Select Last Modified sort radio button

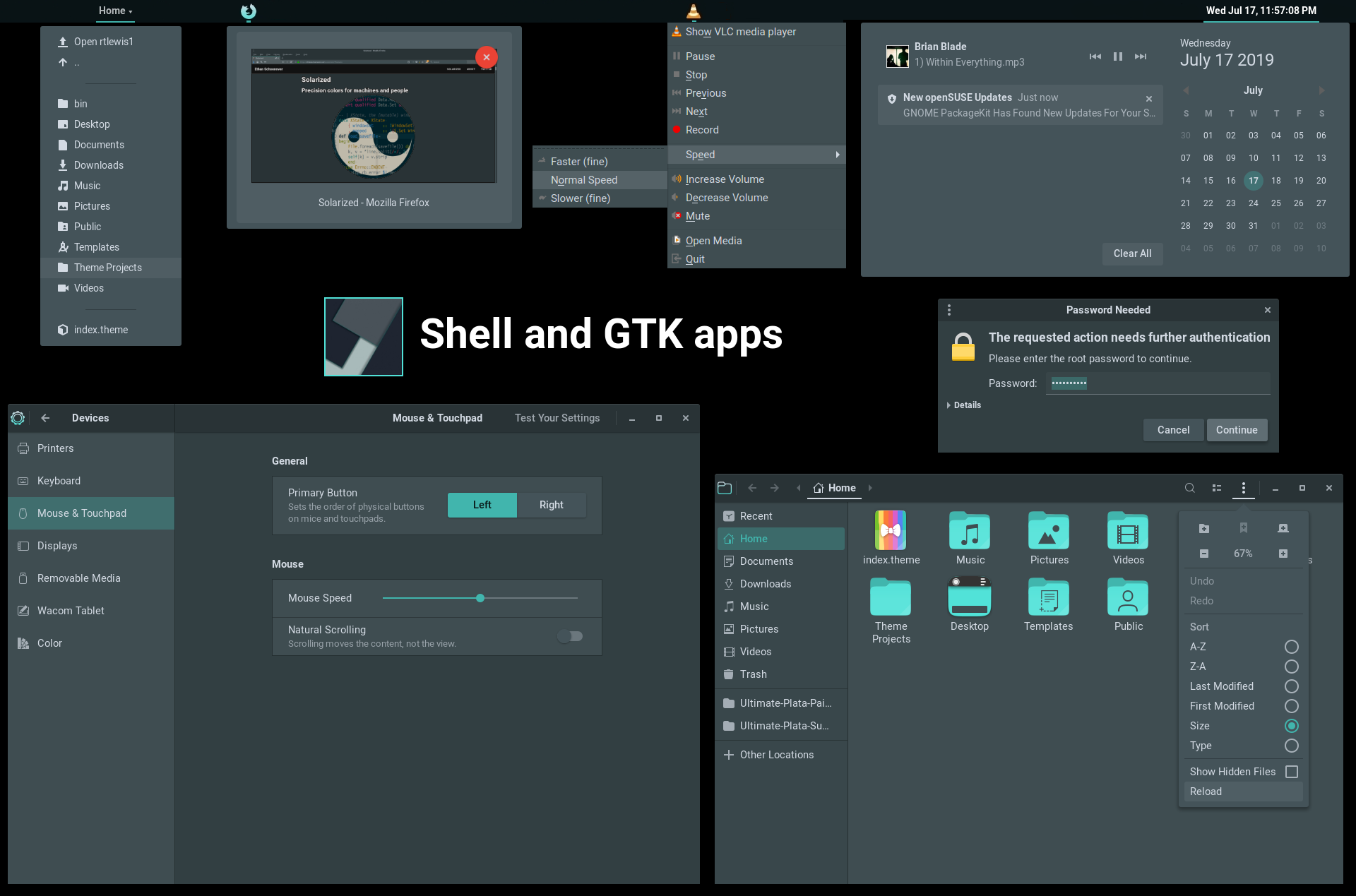click(1292, 686)
